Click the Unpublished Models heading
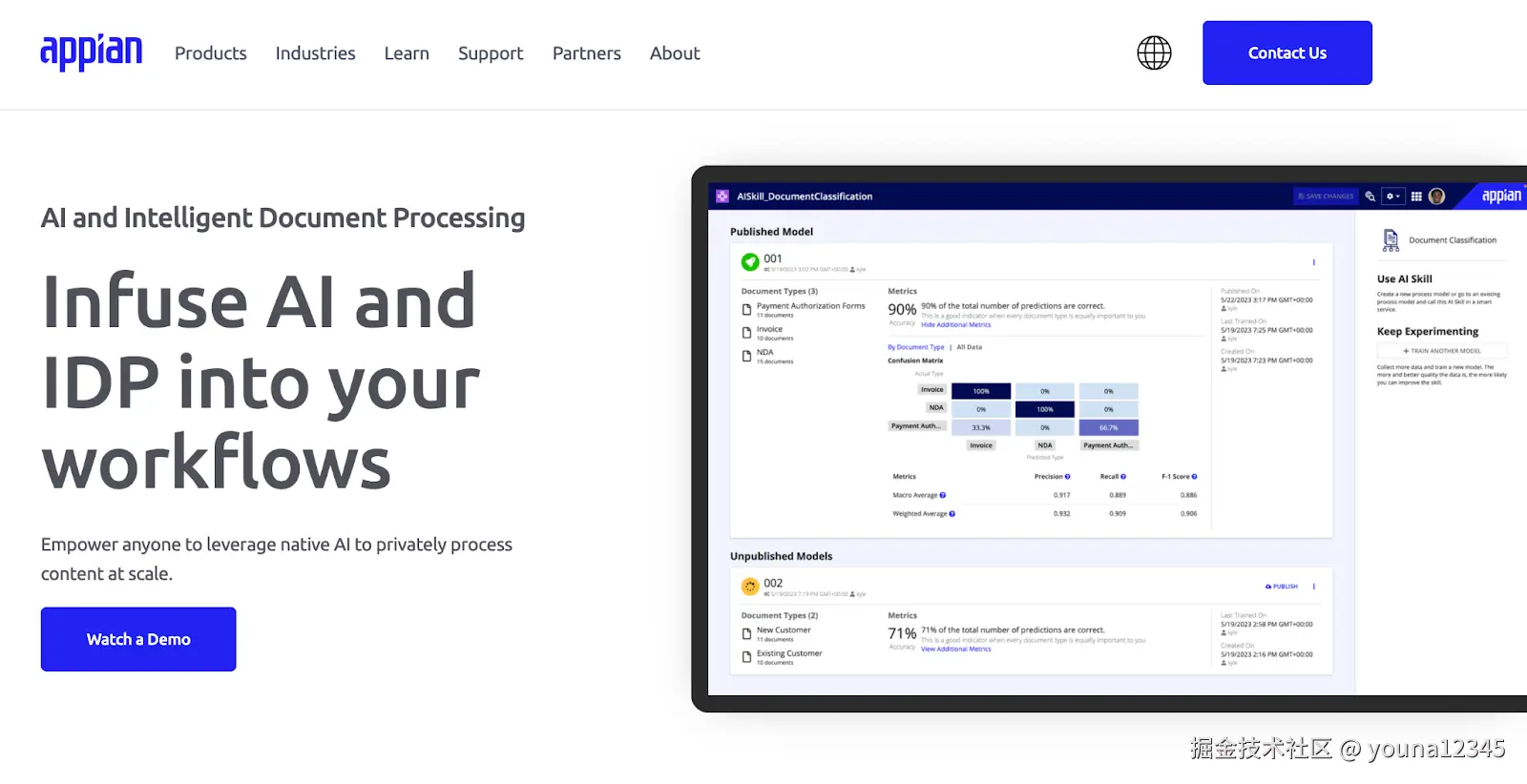1527x784 pixels. tap(781, 556)
